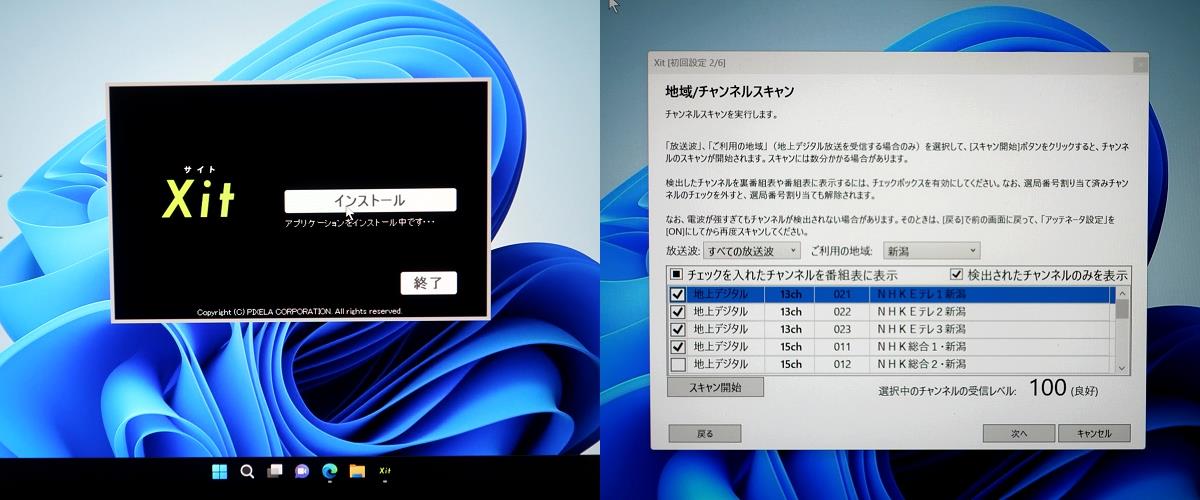The width and height of the screenshot is (1200, 500).
Task: Click the インストール button in Xit installer
Action: coord(370,200)
